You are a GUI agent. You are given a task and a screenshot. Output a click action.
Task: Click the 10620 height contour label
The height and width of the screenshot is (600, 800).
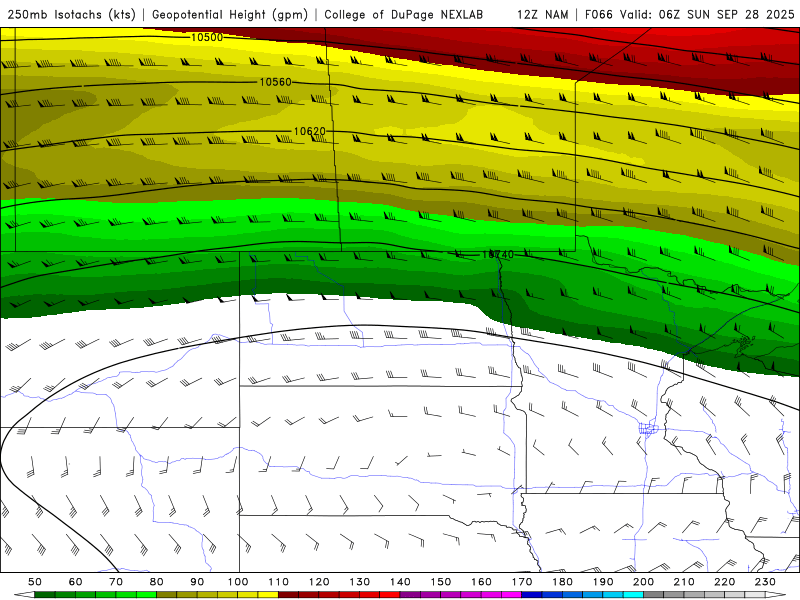(x=310, y=131)
